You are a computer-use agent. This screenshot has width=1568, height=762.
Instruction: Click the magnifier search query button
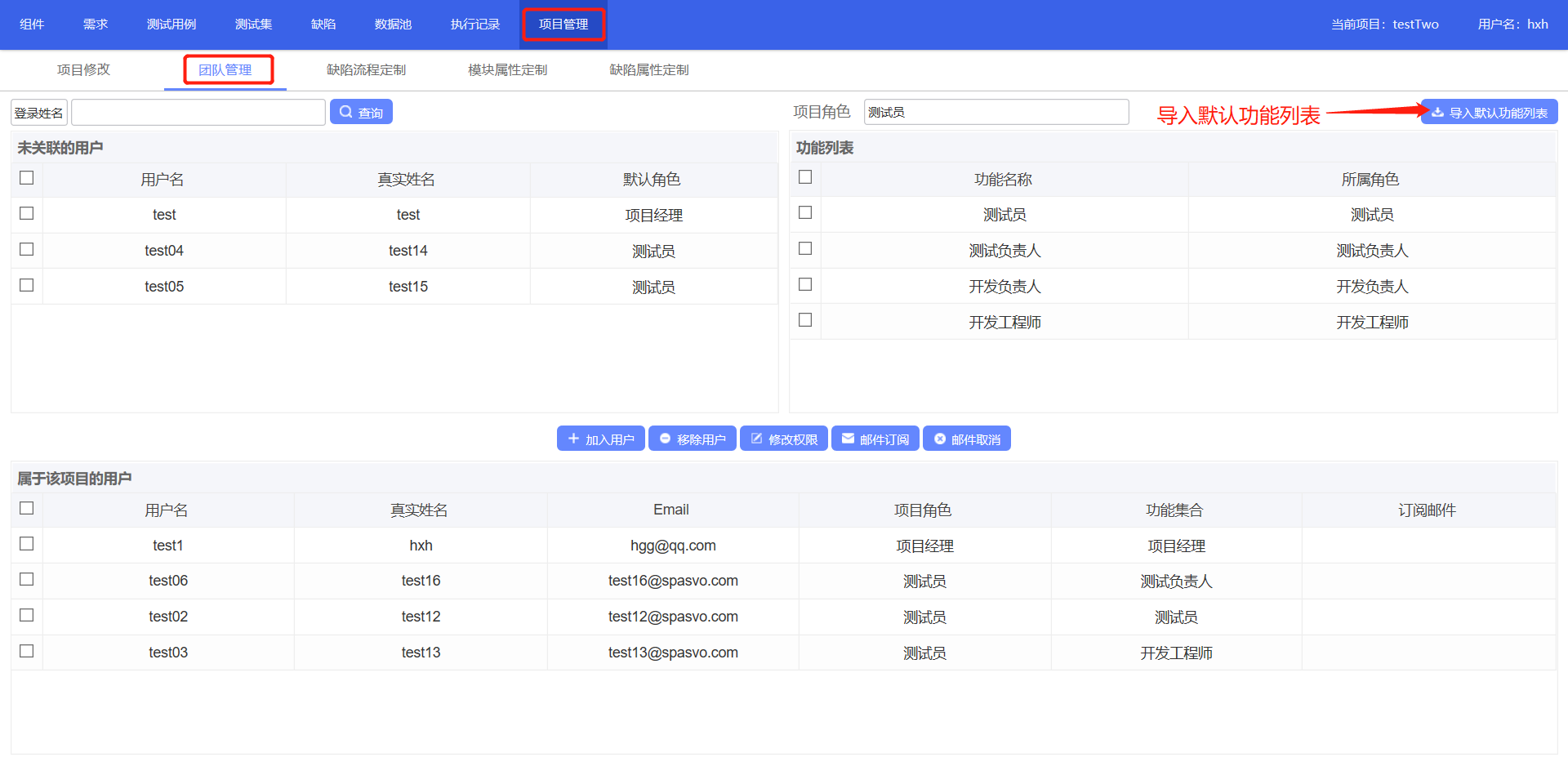361,112
